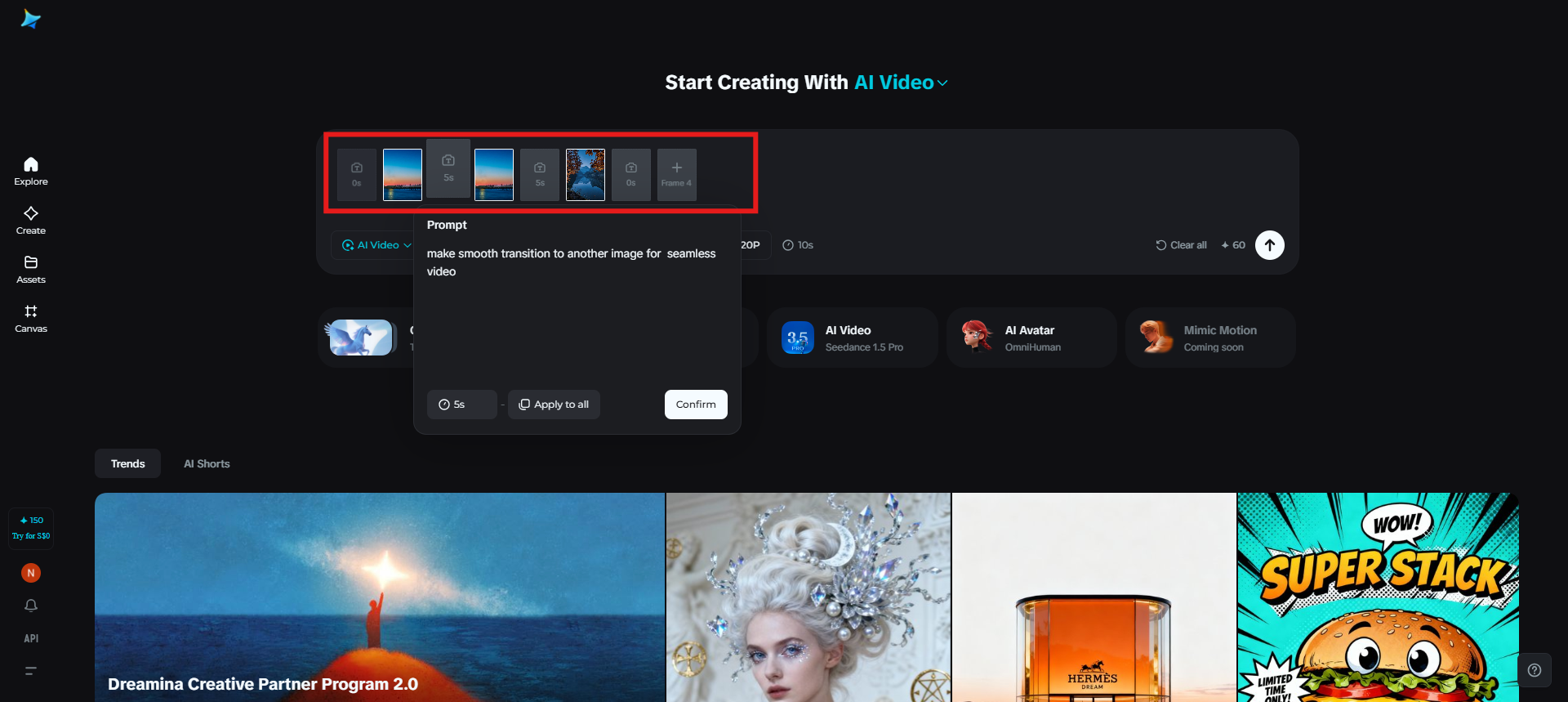Open the 10s video duration selector
Image resolution: width=1568 pixels, height=702 pixels.
[798, 245]
